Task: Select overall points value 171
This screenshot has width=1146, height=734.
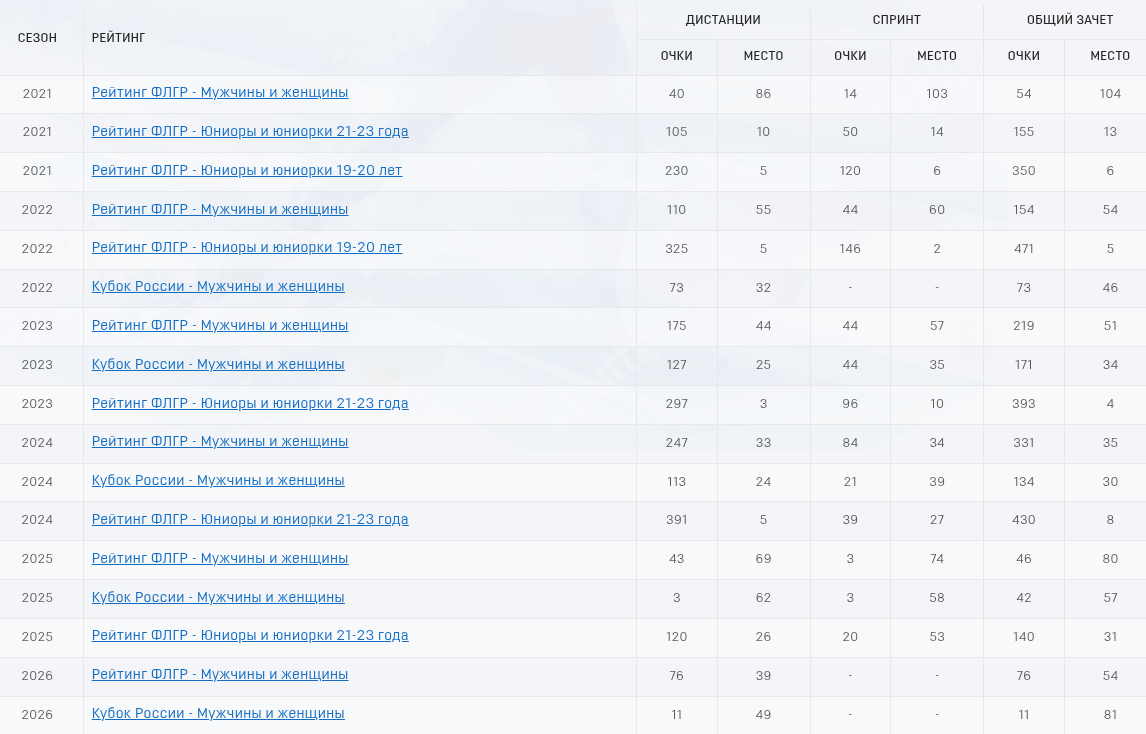Action: [x=1023, y=365]
